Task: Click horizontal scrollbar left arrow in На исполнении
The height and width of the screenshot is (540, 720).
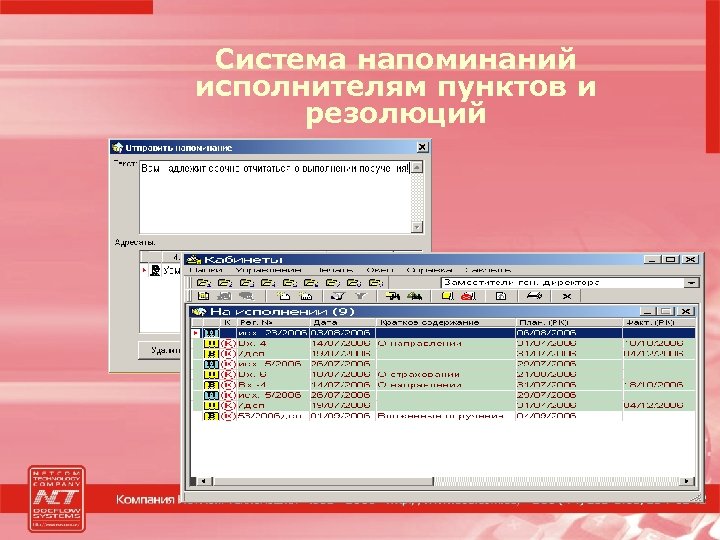Action: coord(202,481)
